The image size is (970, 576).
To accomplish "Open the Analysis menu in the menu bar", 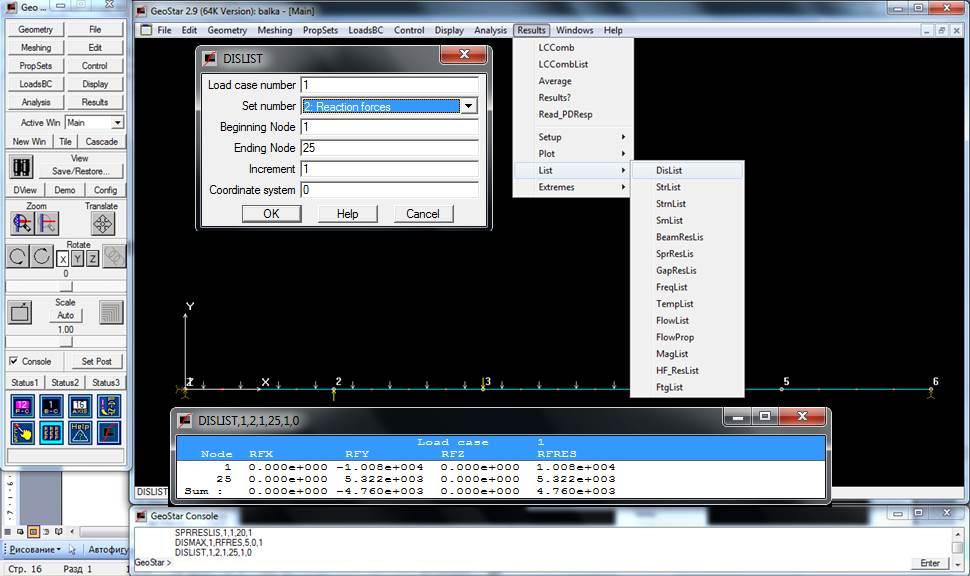I will pos(491,30).
